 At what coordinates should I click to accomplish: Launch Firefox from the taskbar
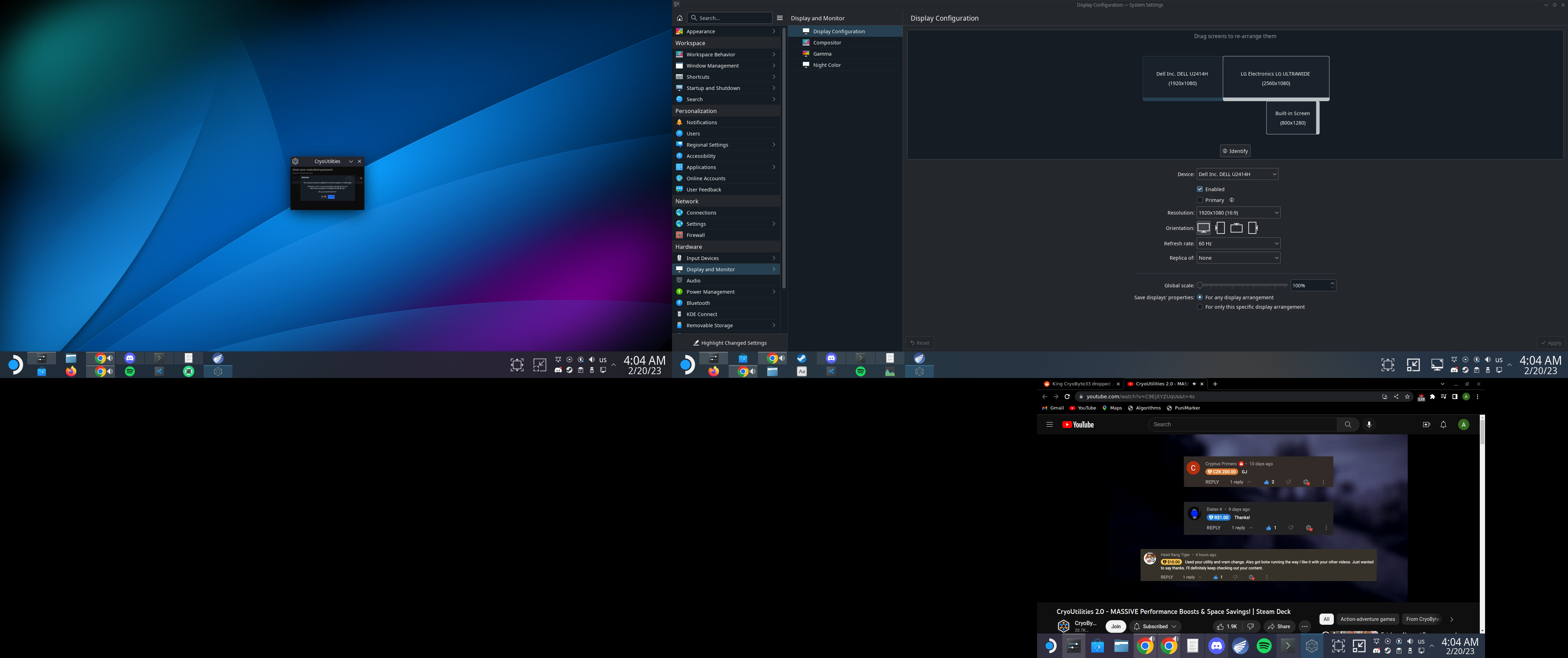point(71,371)
